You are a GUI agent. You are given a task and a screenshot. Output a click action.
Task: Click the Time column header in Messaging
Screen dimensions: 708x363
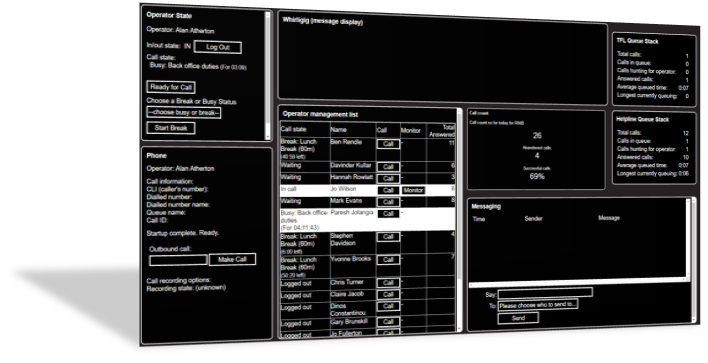[479, 219]
